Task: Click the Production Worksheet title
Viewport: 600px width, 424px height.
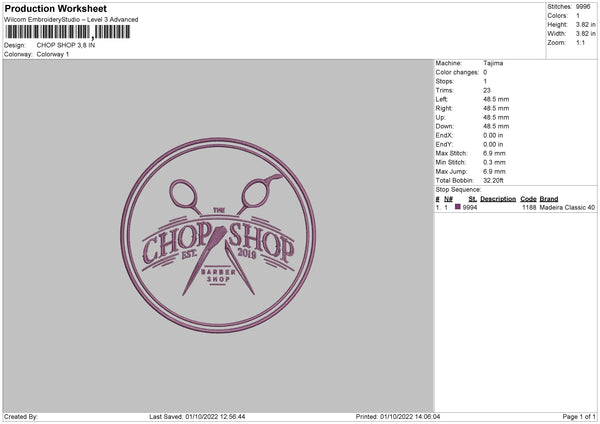Action: [55, 8]
